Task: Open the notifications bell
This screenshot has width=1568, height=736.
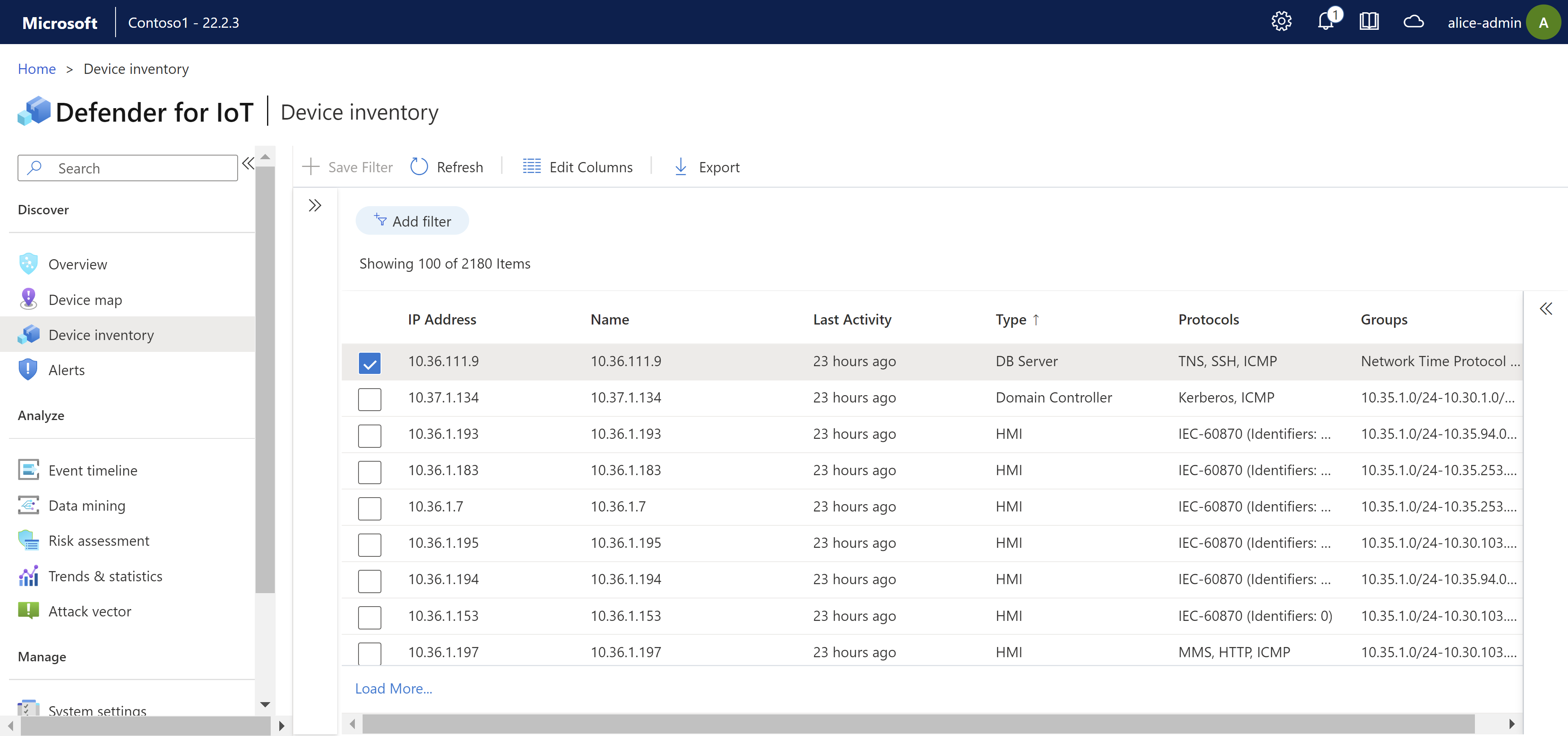Action: pos(1325,22)
